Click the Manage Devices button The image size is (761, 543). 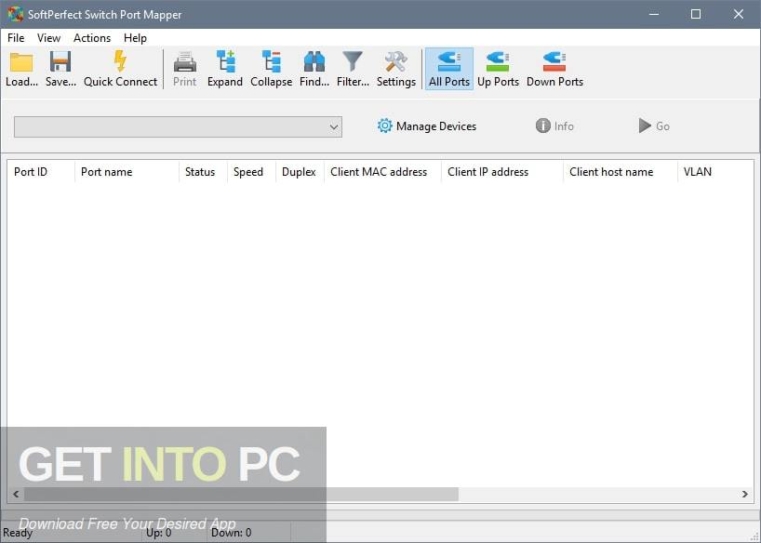[x=427, y=126]
